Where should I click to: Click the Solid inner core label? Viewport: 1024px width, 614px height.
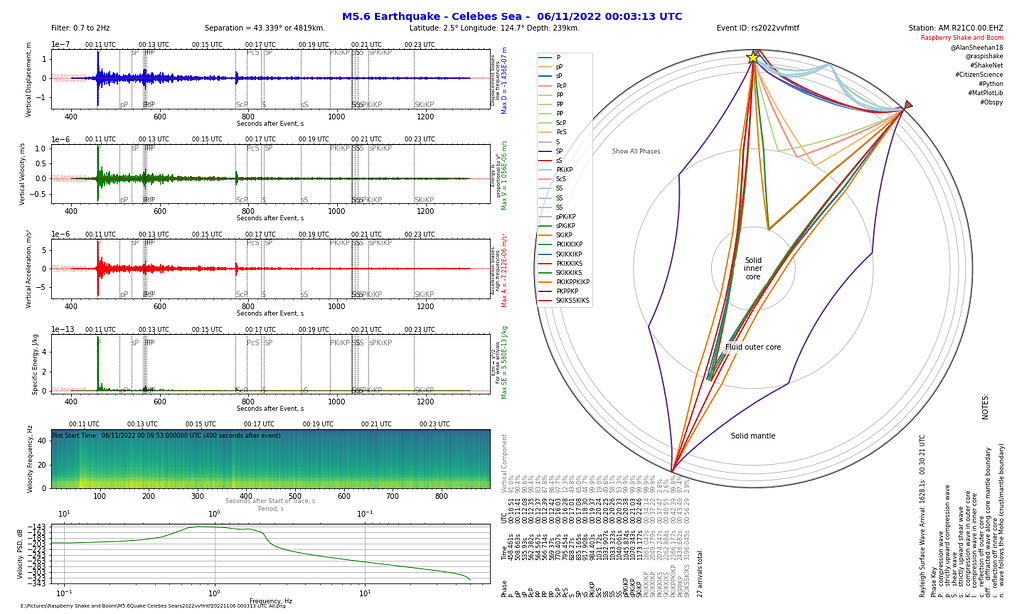[753, 268]
